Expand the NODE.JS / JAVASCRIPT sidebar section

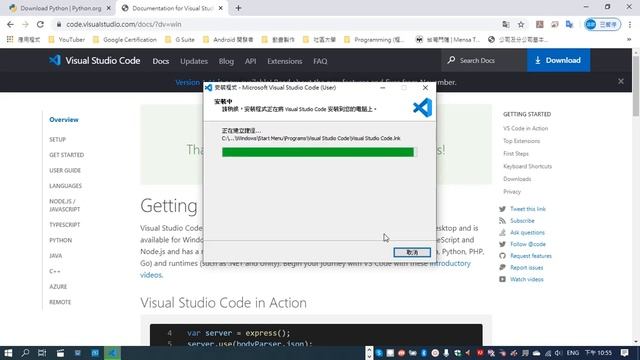tap(64, 205)
